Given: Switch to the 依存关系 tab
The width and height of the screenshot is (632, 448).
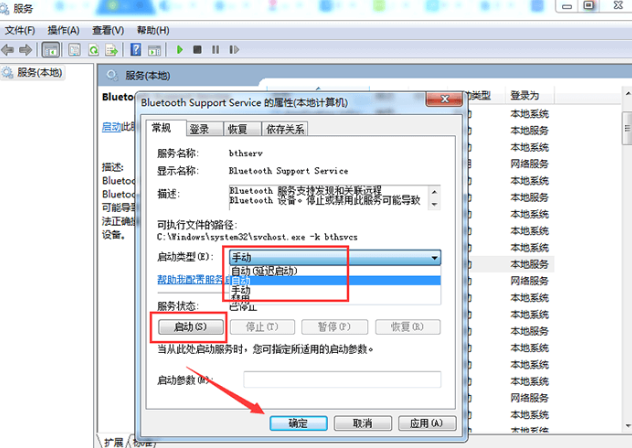Looking at the screenshot, I should pyautogui.click(x=285, y=129).
